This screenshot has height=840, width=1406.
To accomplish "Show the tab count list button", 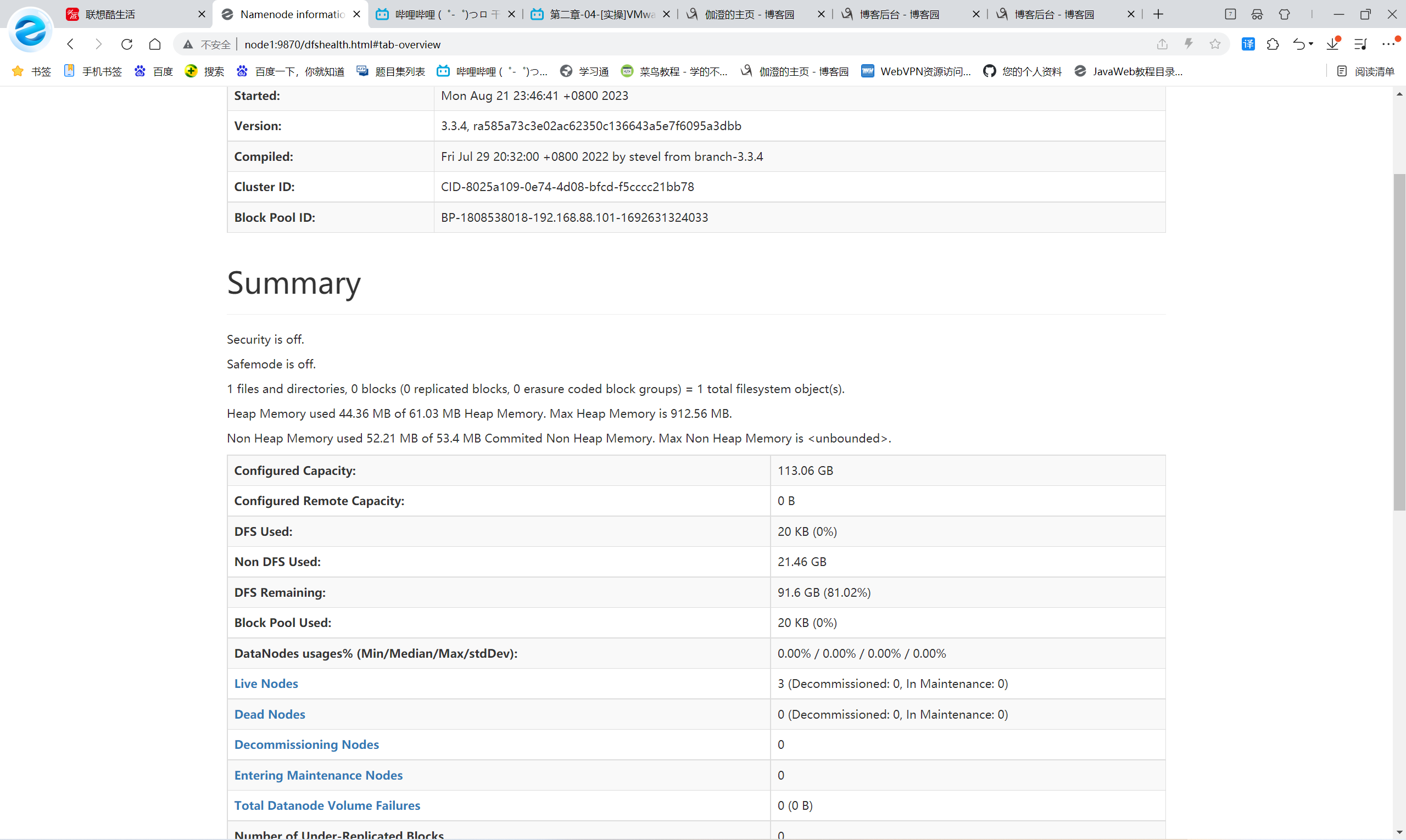I will click(1230, 14).
